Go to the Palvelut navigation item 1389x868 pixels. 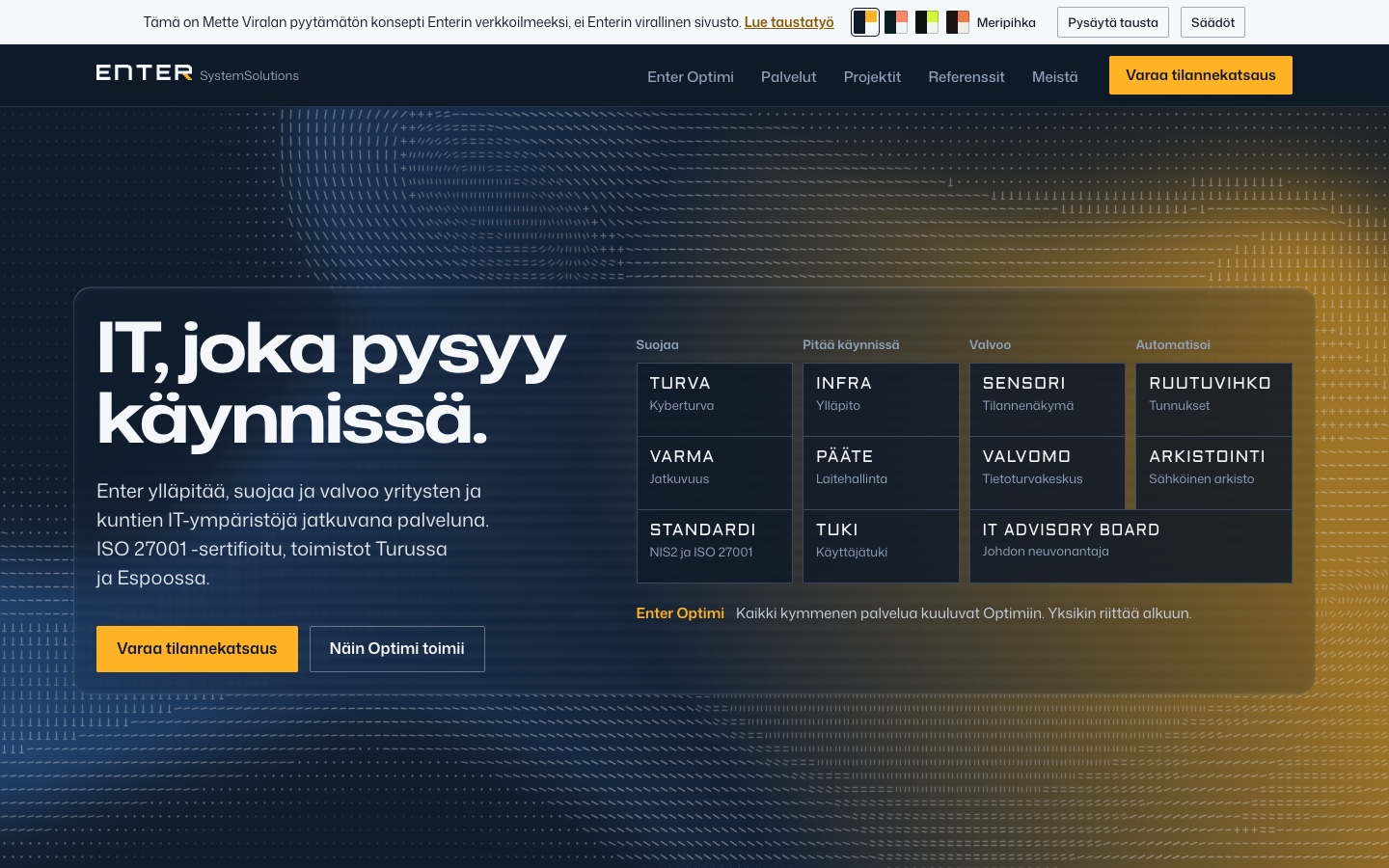(788, 76)
